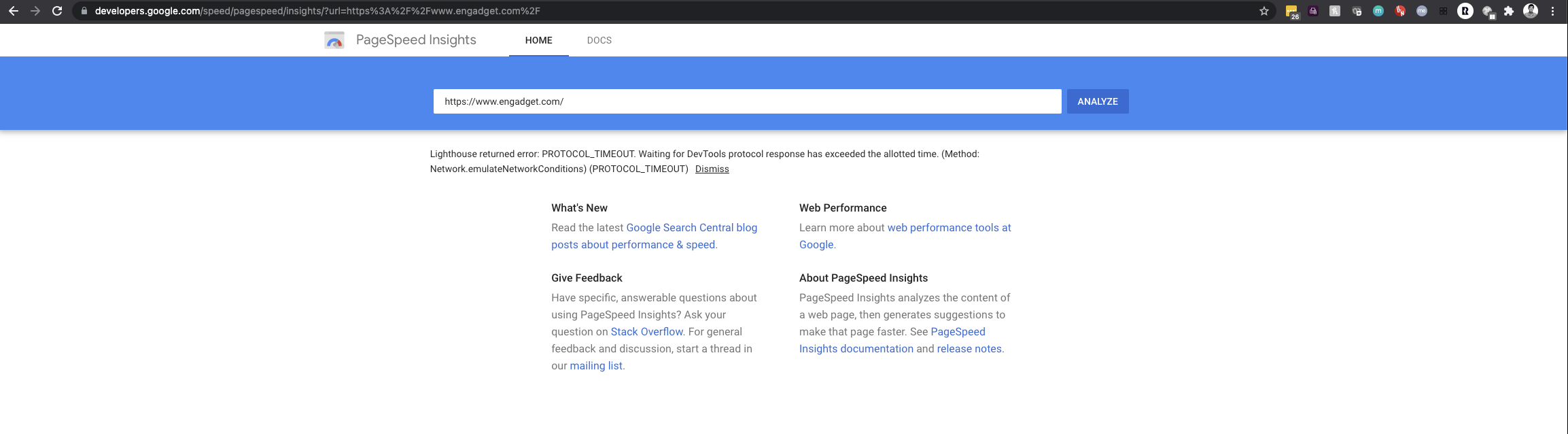1568x434 pixels.
Task: Open the red 'LN' browser extension
Action: [1400, 11]
